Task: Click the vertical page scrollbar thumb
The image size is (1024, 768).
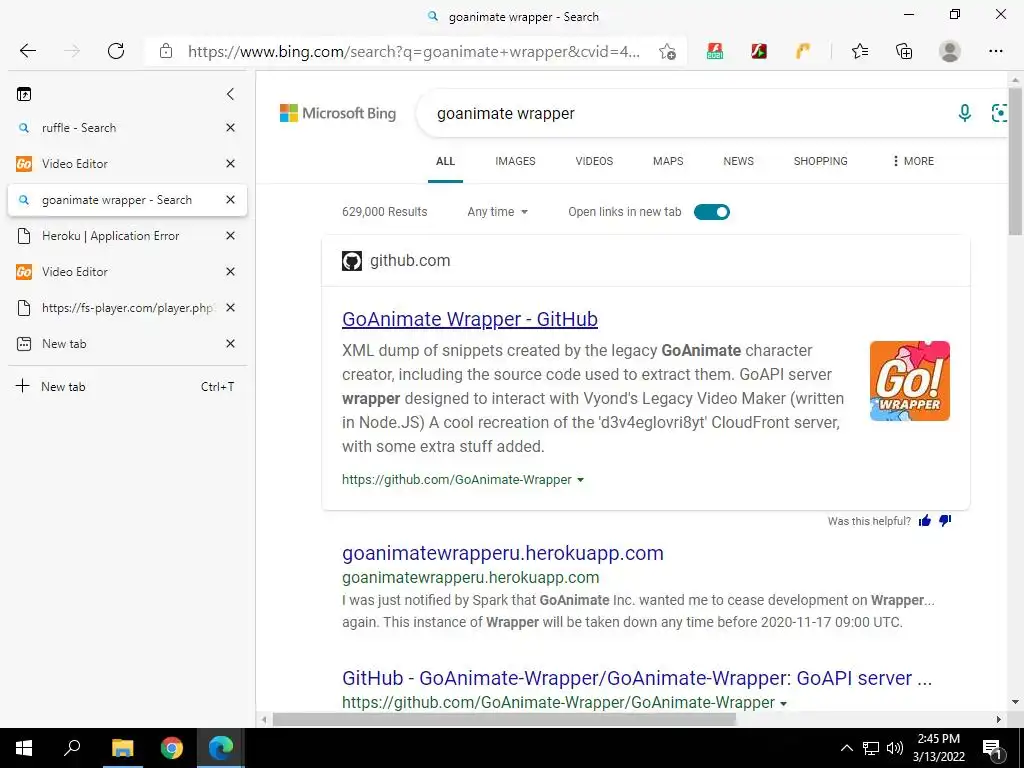Action: [1015, 160]
